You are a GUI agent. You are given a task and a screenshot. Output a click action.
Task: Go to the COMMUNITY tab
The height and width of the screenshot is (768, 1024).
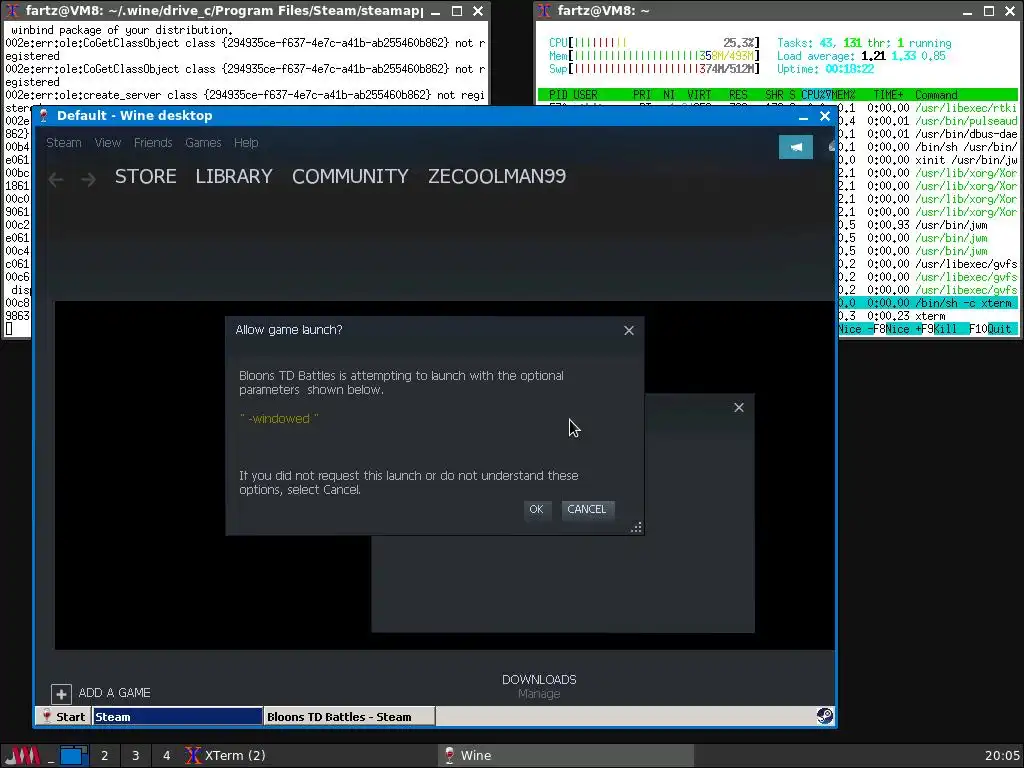point(350,176)
